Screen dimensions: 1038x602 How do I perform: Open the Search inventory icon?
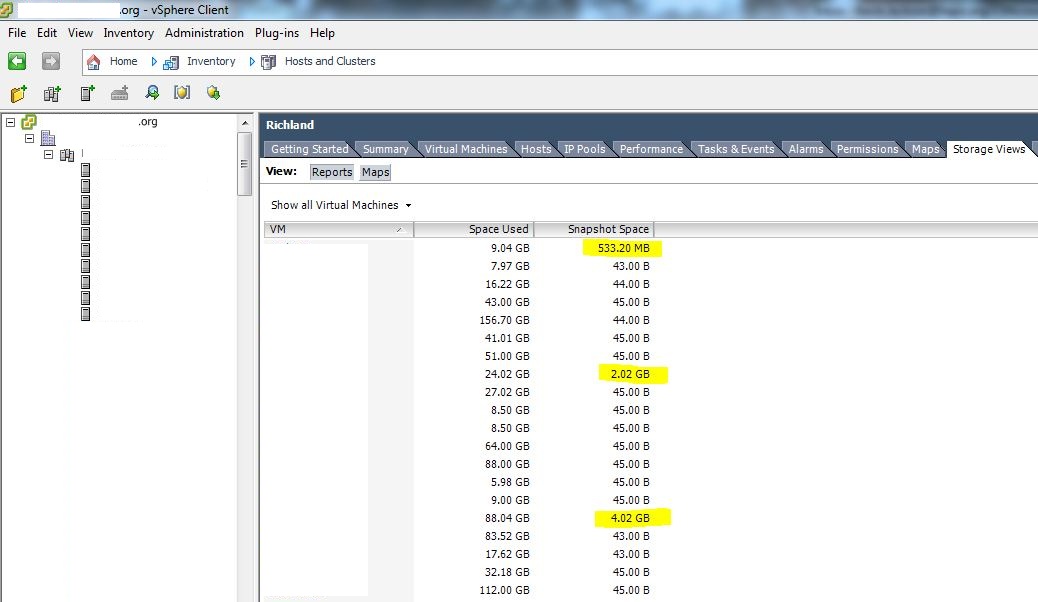(x=152, y=93)
